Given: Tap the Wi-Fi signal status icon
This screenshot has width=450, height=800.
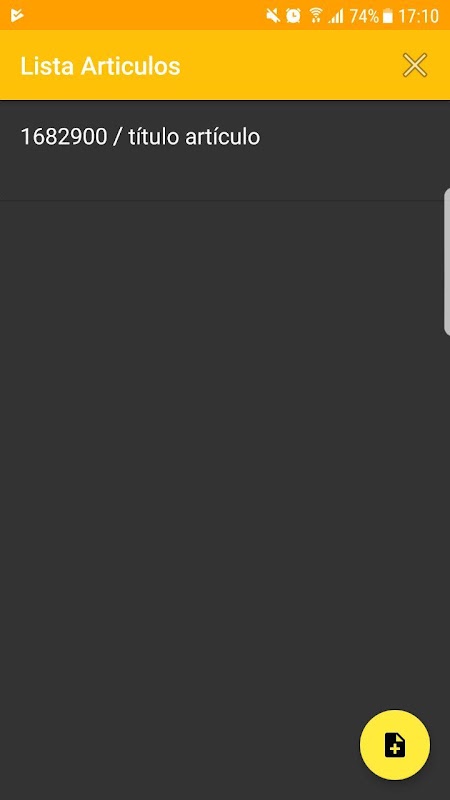Looking at the screenshot, I should (316, 16).
